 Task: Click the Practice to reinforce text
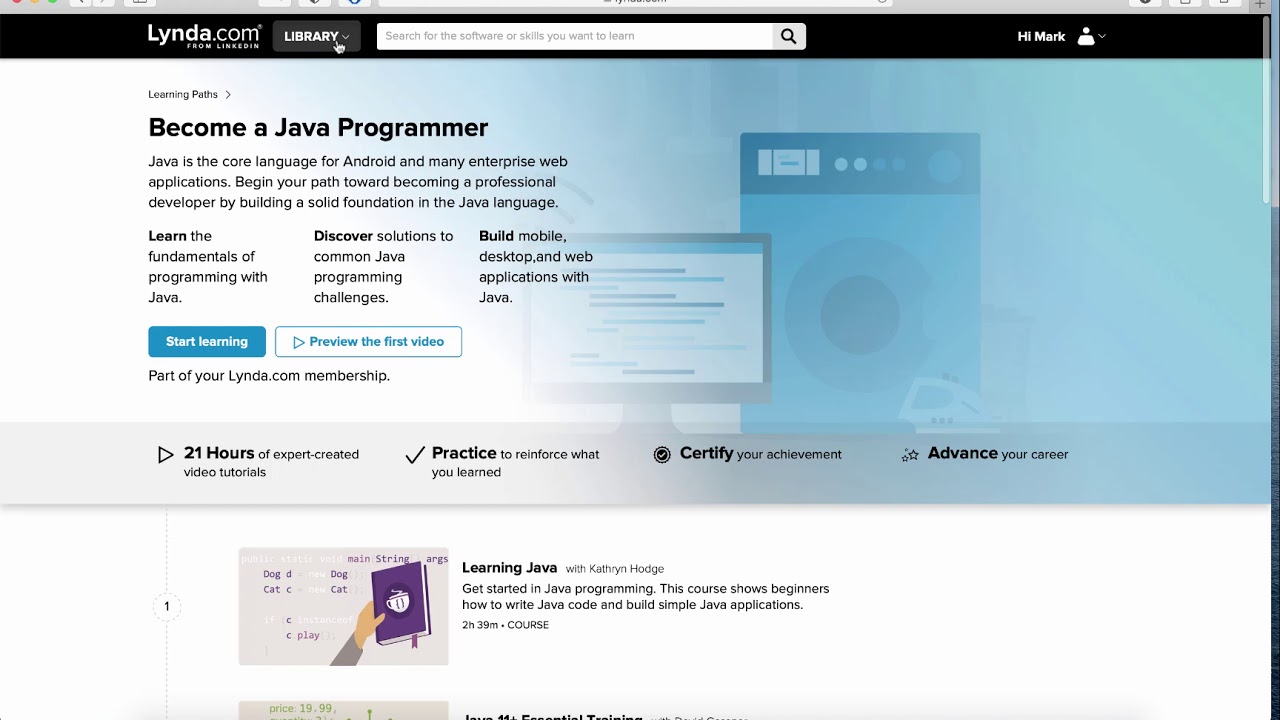click(x=515, y=462)
